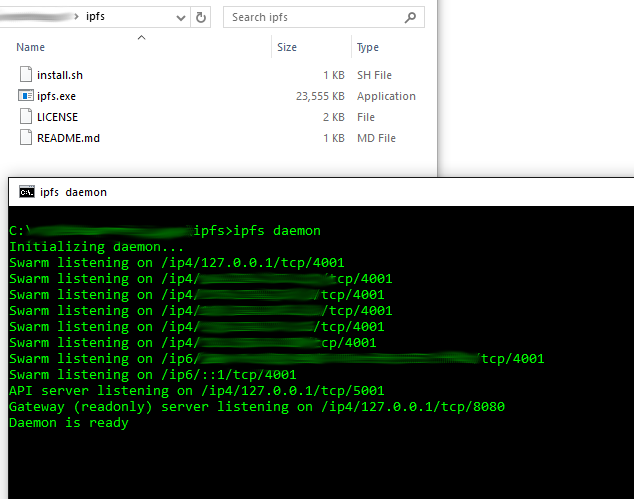Click the SH File type cell
Viewport: 634px width, 499px height.
[374, 75]
